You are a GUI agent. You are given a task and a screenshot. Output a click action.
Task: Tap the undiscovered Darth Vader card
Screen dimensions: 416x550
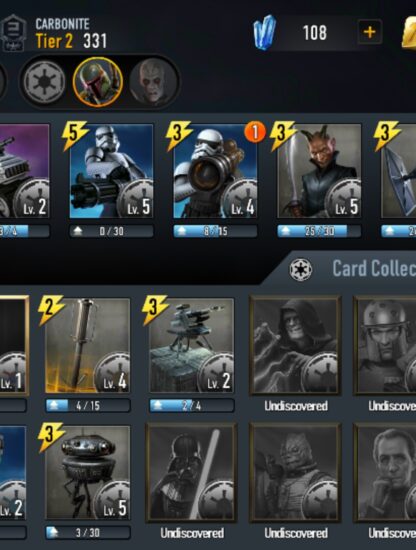(x=192, y=472)
